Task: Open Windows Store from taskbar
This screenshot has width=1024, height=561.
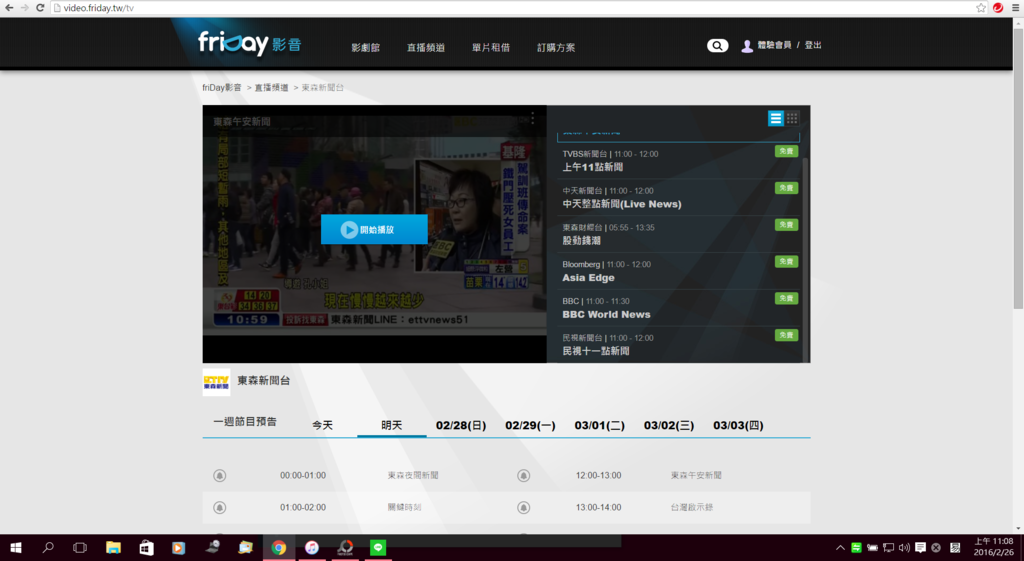Action: [x=146, y=547]
